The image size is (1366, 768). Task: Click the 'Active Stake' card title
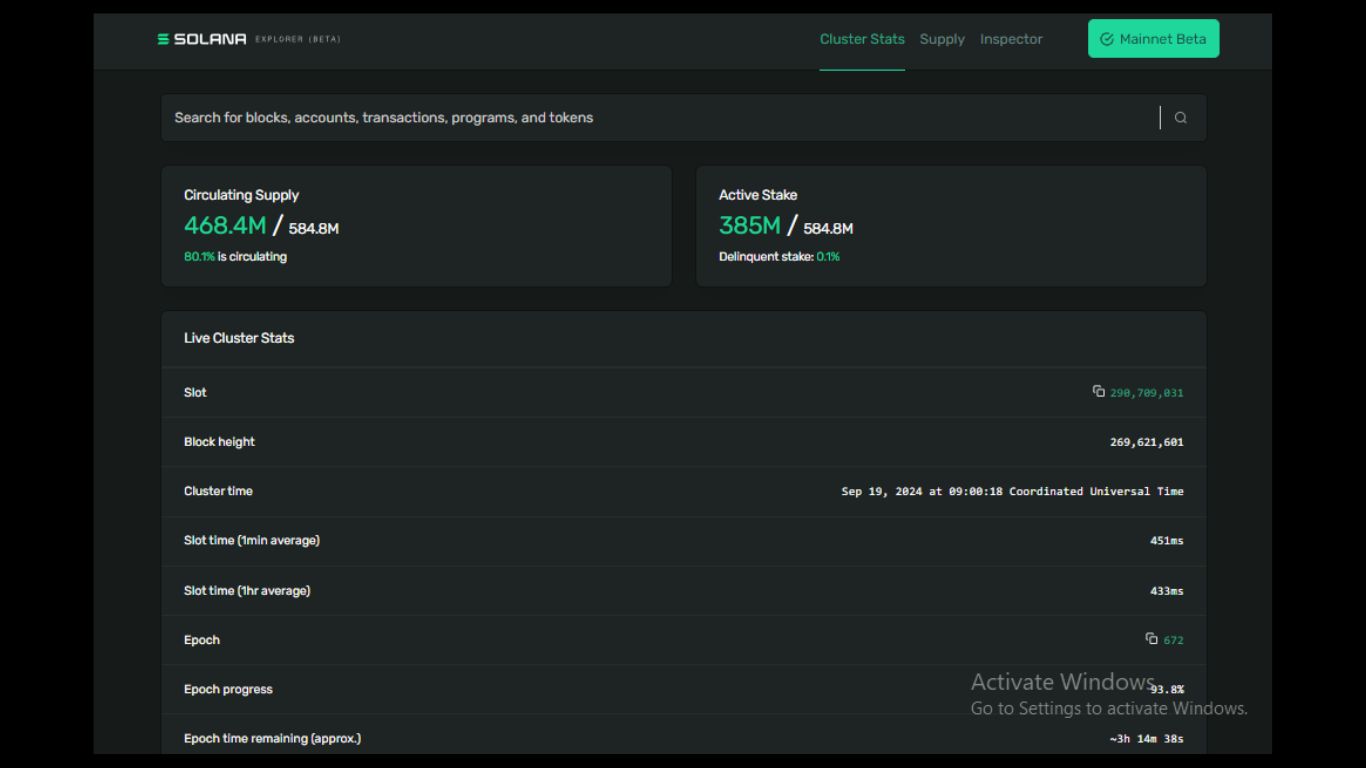758,195
